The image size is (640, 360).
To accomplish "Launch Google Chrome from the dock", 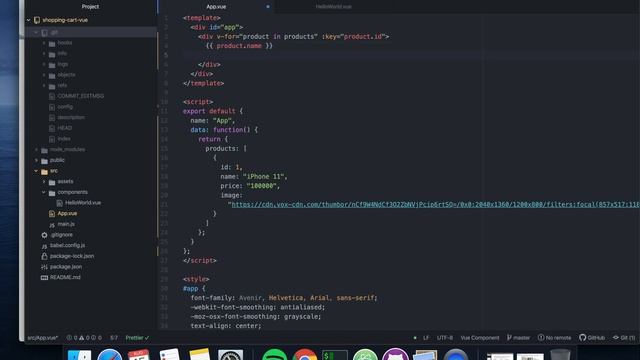I will [304, 355].
